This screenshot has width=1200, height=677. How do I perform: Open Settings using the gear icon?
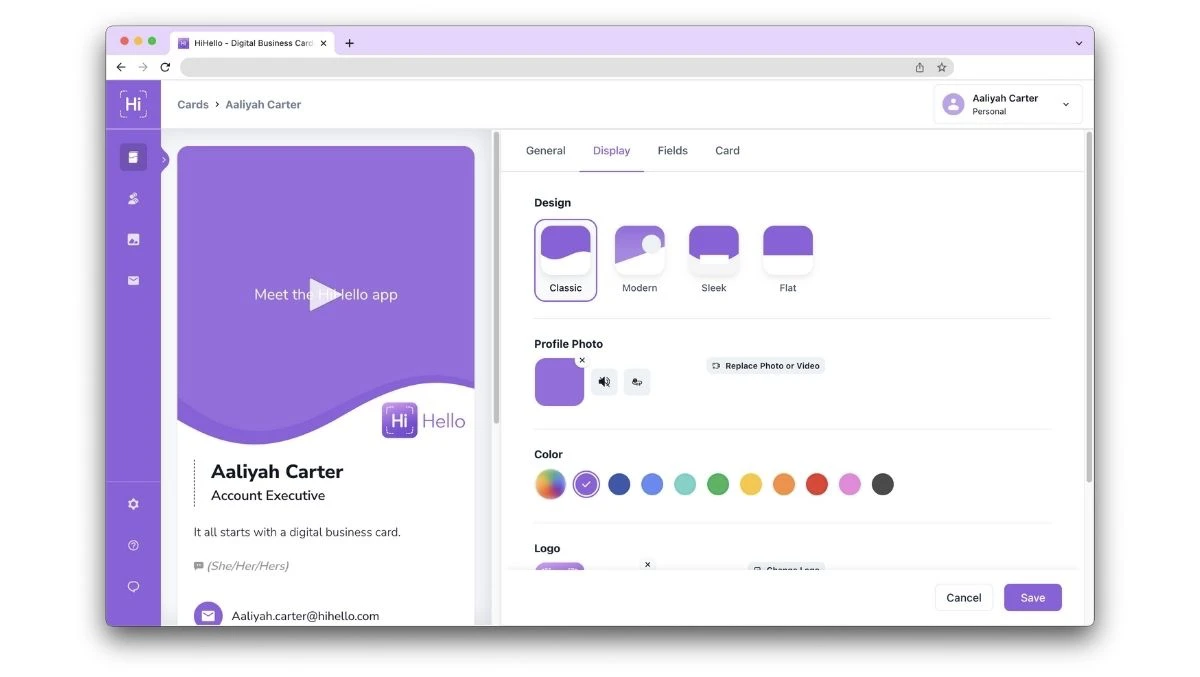coord(133,503)
